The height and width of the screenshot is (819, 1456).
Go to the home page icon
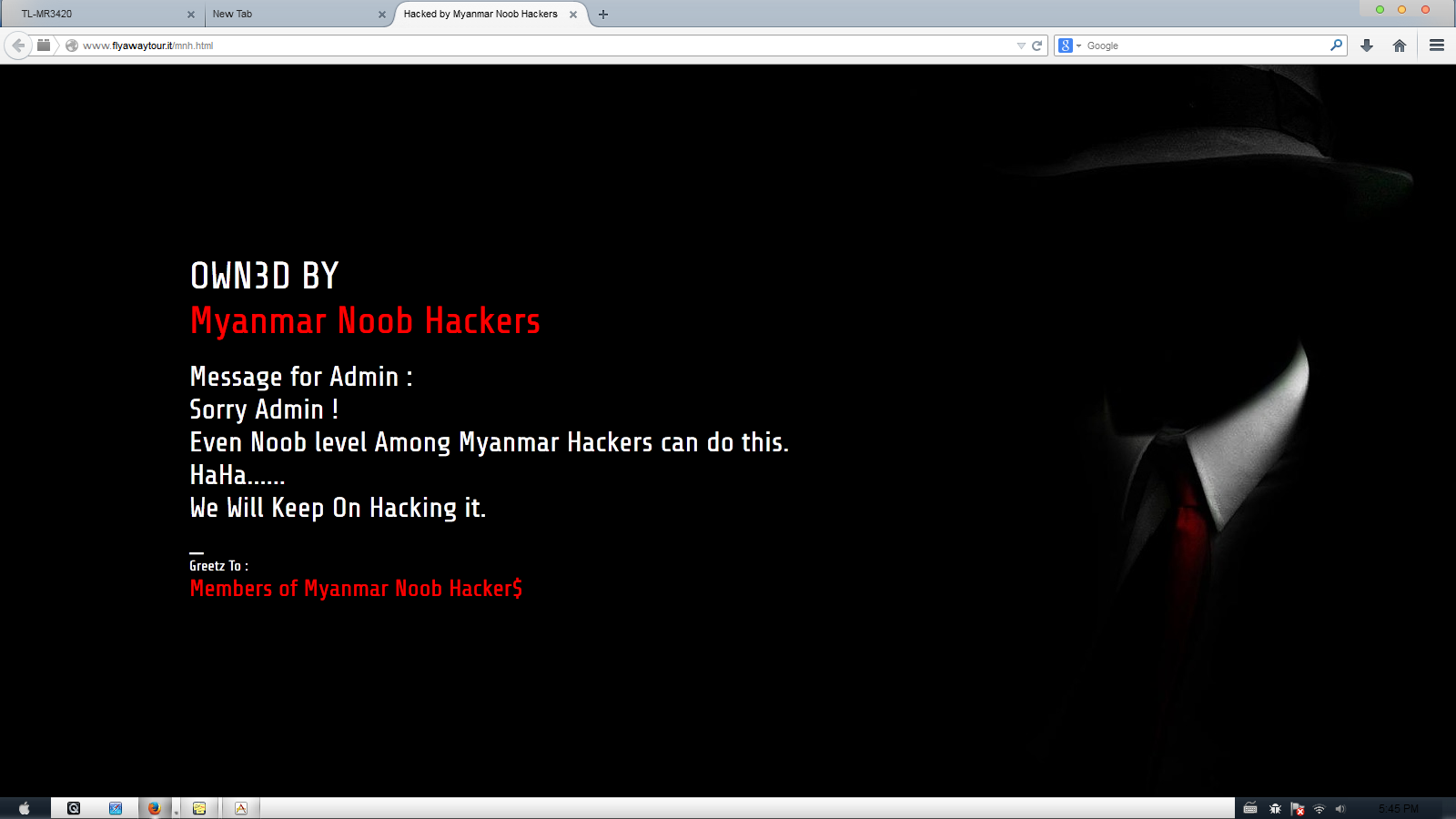1400,45
